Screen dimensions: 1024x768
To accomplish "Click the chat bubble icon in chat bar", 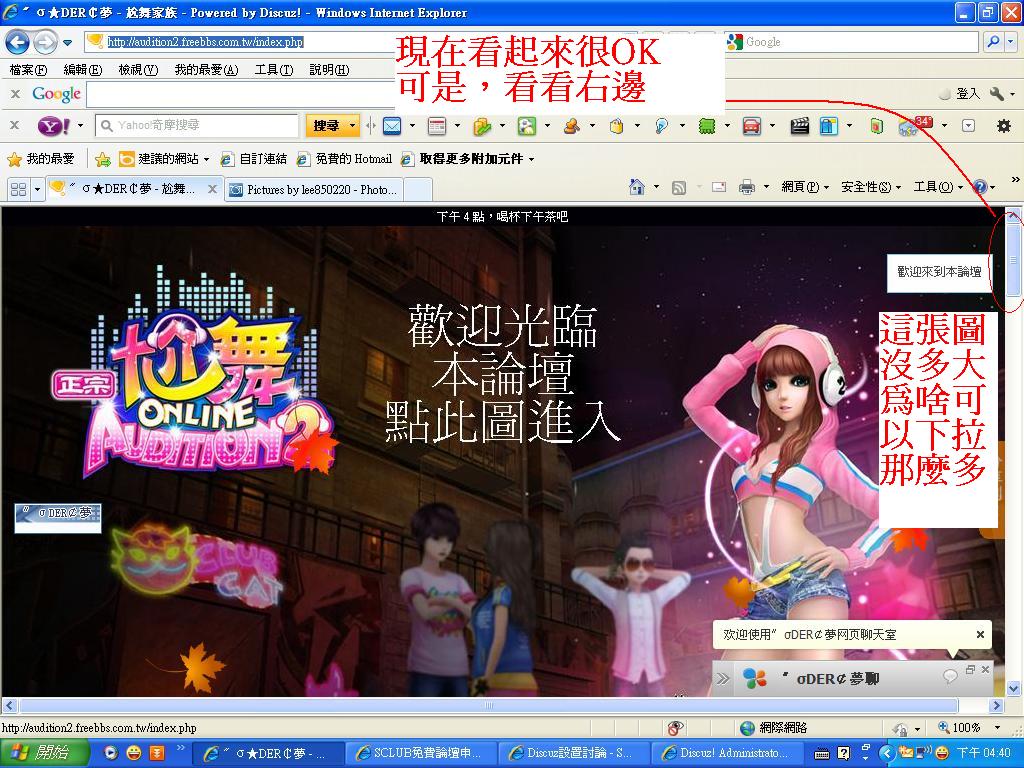I will coord(950,675).
